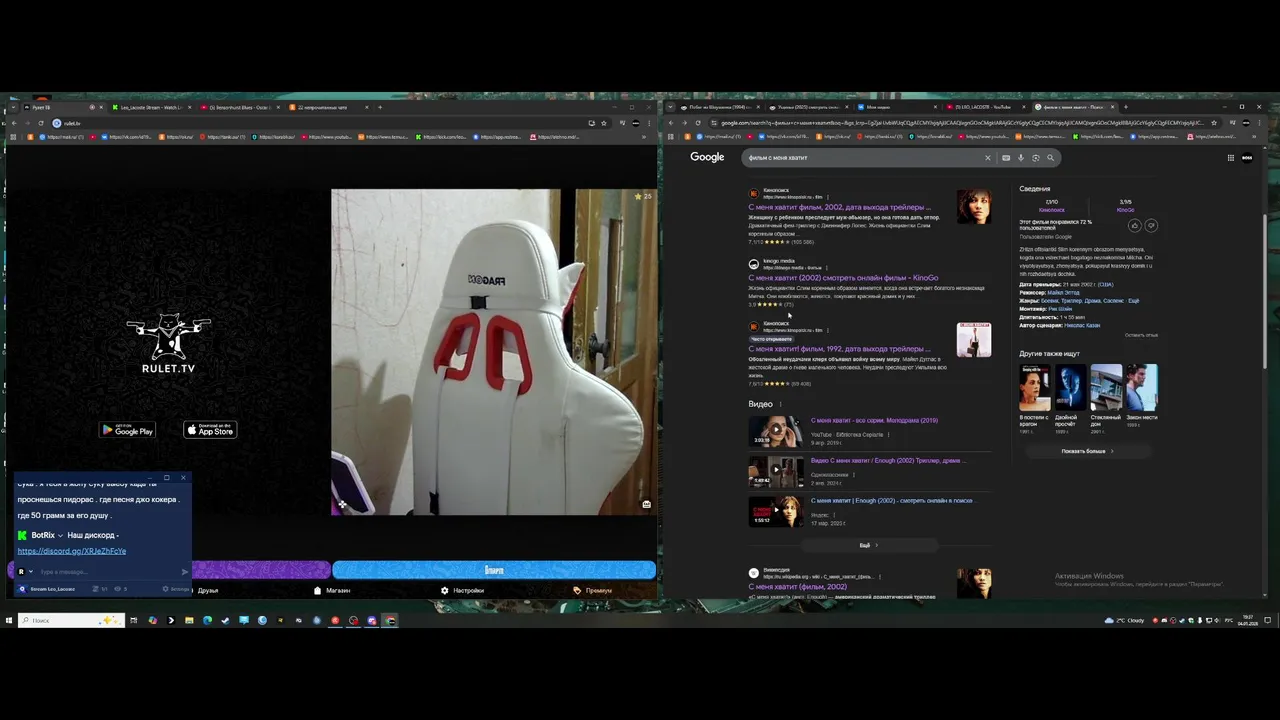Expand the BotRix name dropdown in chat
The width and height of the screenshot is (1280, 720).
pos(60,535)
